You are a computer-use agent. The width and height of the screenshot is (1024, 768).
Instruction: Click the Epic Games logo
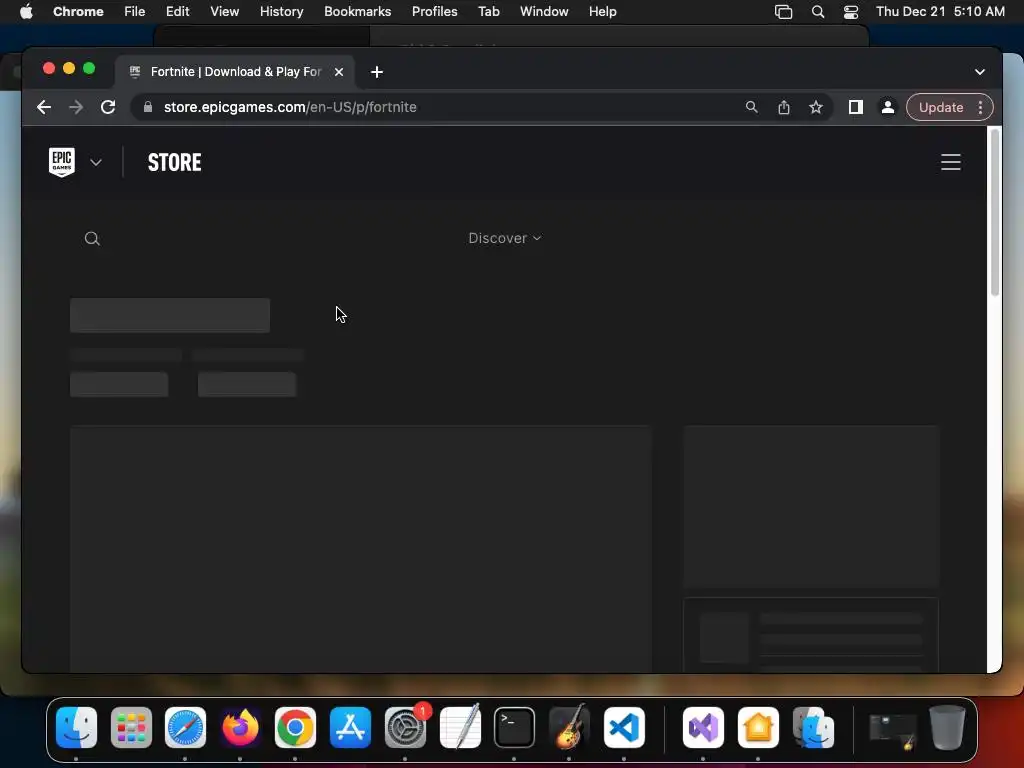pos(62,162)
